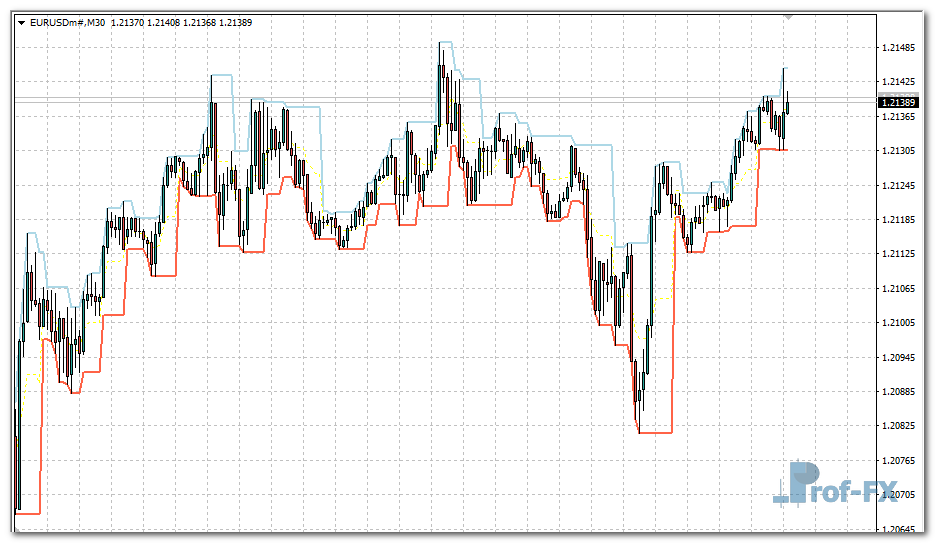Click the 1.21305 price scale label
Viewport: 935px width, 543px height.
click(899, 151)
